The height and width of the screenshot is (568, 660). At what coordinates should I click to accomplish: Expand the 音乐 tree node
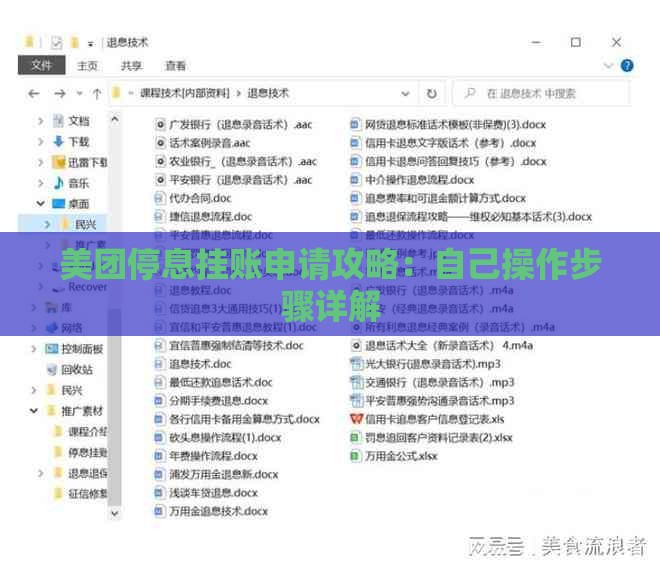tap(40, 183)
